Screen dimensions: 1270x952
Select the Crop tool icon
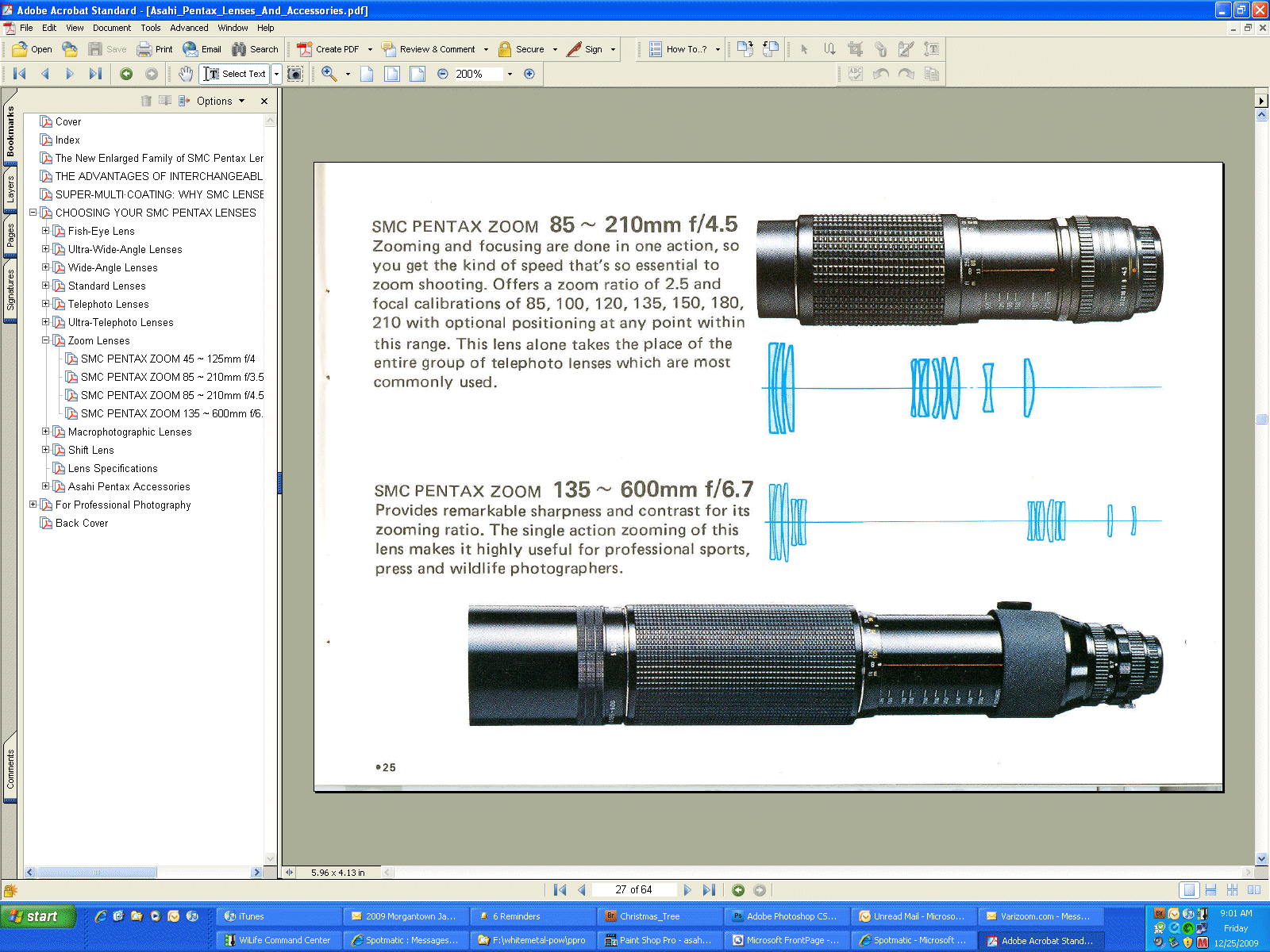855,49
